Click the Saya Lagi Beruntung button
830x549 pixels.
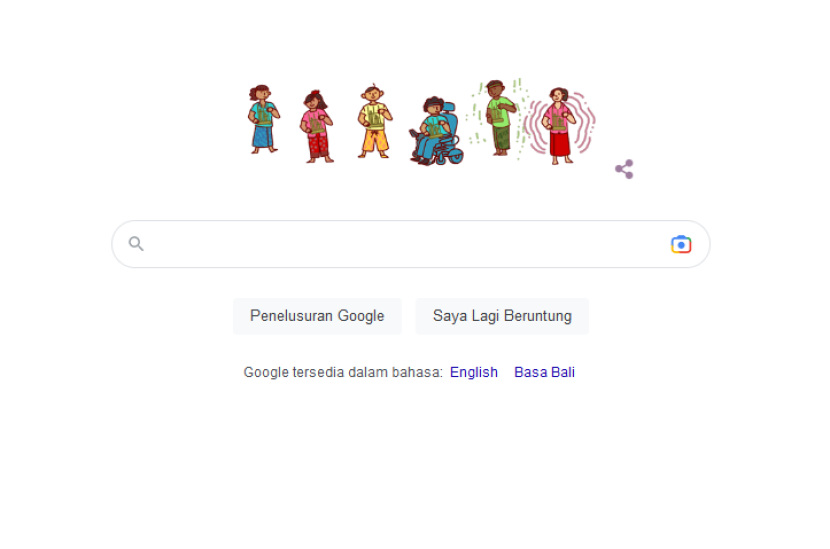502,316
